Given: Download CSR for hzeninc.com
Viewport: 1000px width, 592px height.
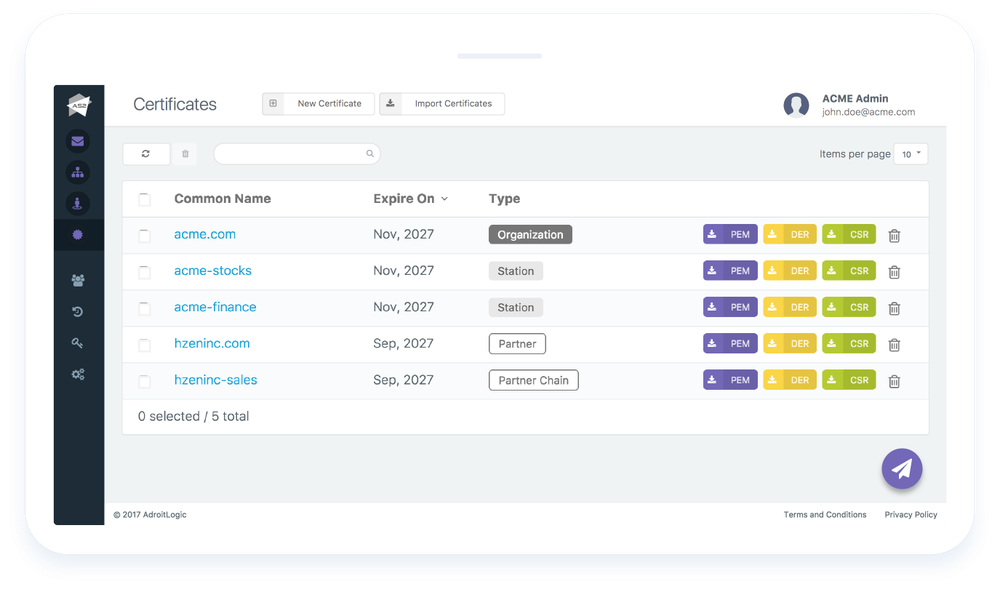Looking at the screenshot, I should click(x=849, y=343).
